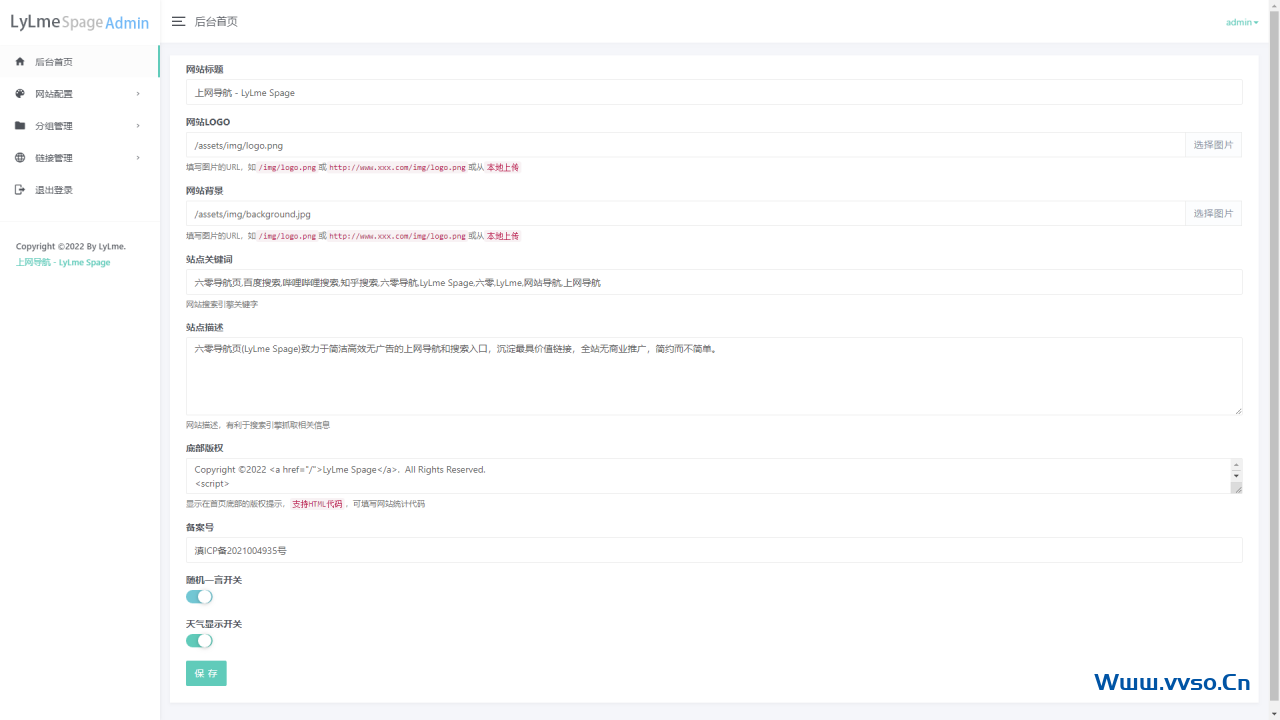The height and width of the screenshot is (720, 1280).
Task: Click the 备案号 input field
Action: coord(714,550)
